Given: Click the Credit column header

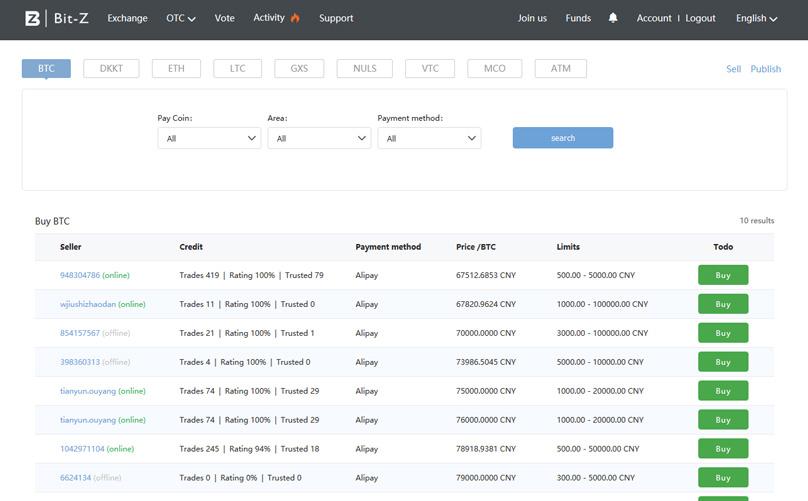Looking at the screenshot, I should [x=191, y=247].
